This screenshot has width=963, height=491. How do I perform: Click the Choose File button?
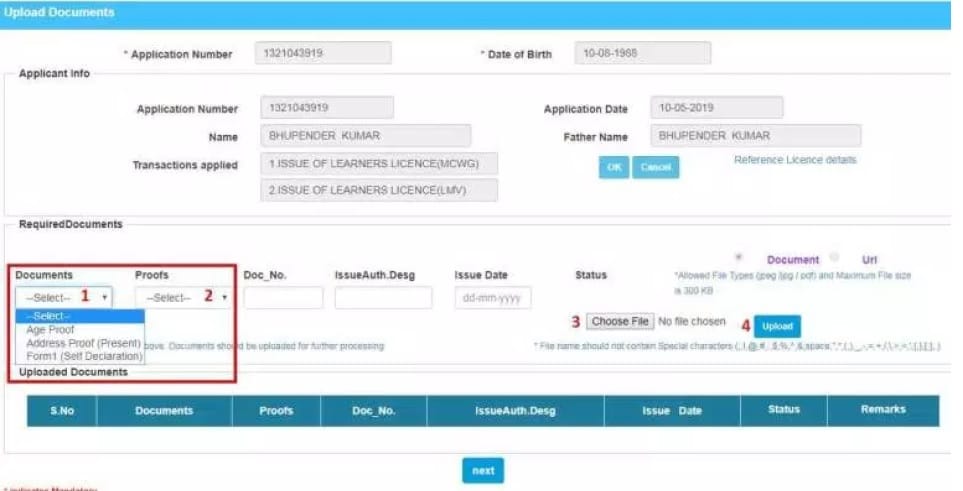[620, 322]
